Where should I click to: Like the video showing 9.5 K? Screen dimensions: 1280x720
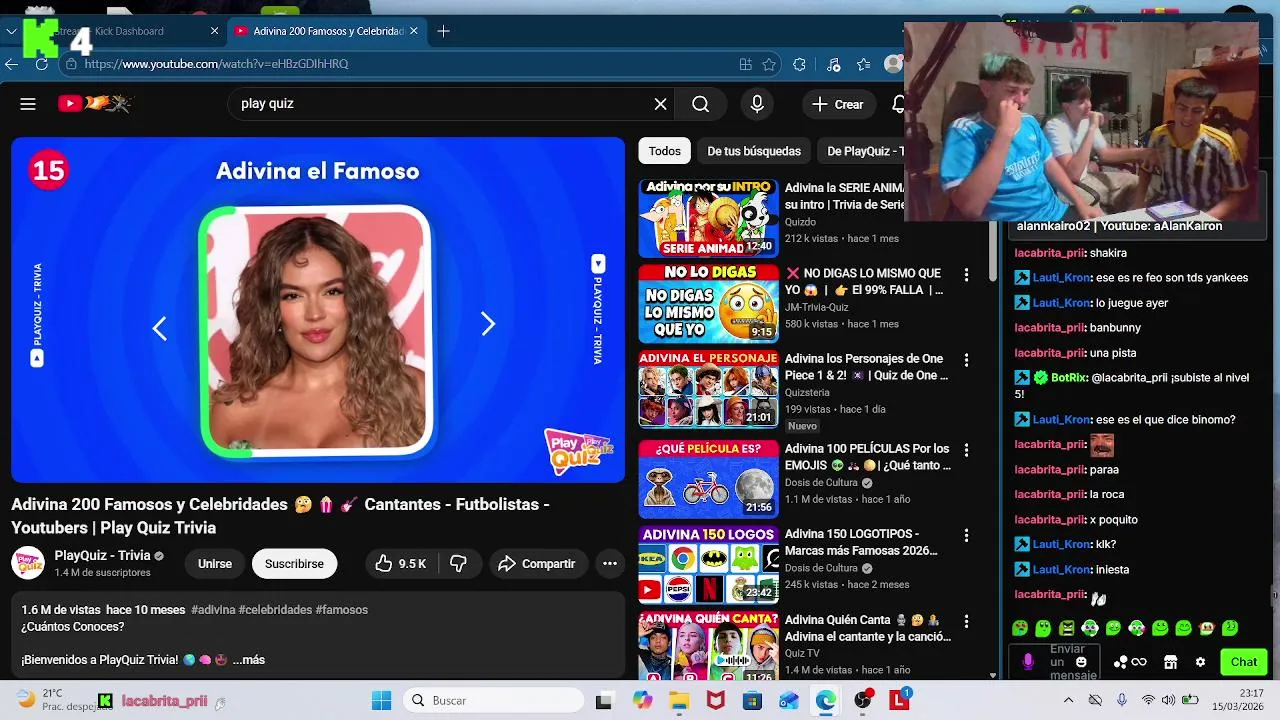pyautogui.click(x=400, y=564)
